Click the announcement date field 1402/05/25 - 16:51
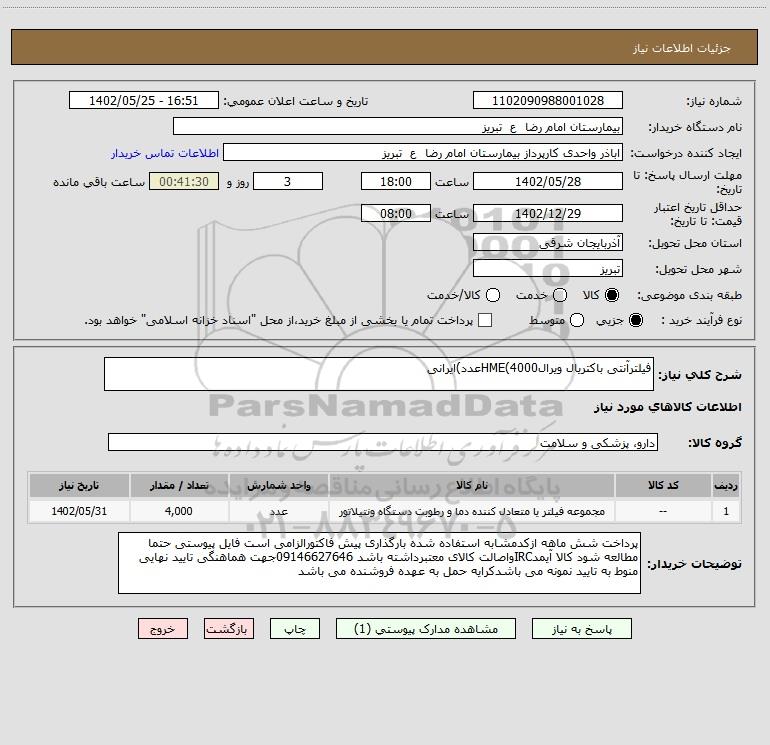This screenshot has height=745, width=770. [x=143, y=100]
